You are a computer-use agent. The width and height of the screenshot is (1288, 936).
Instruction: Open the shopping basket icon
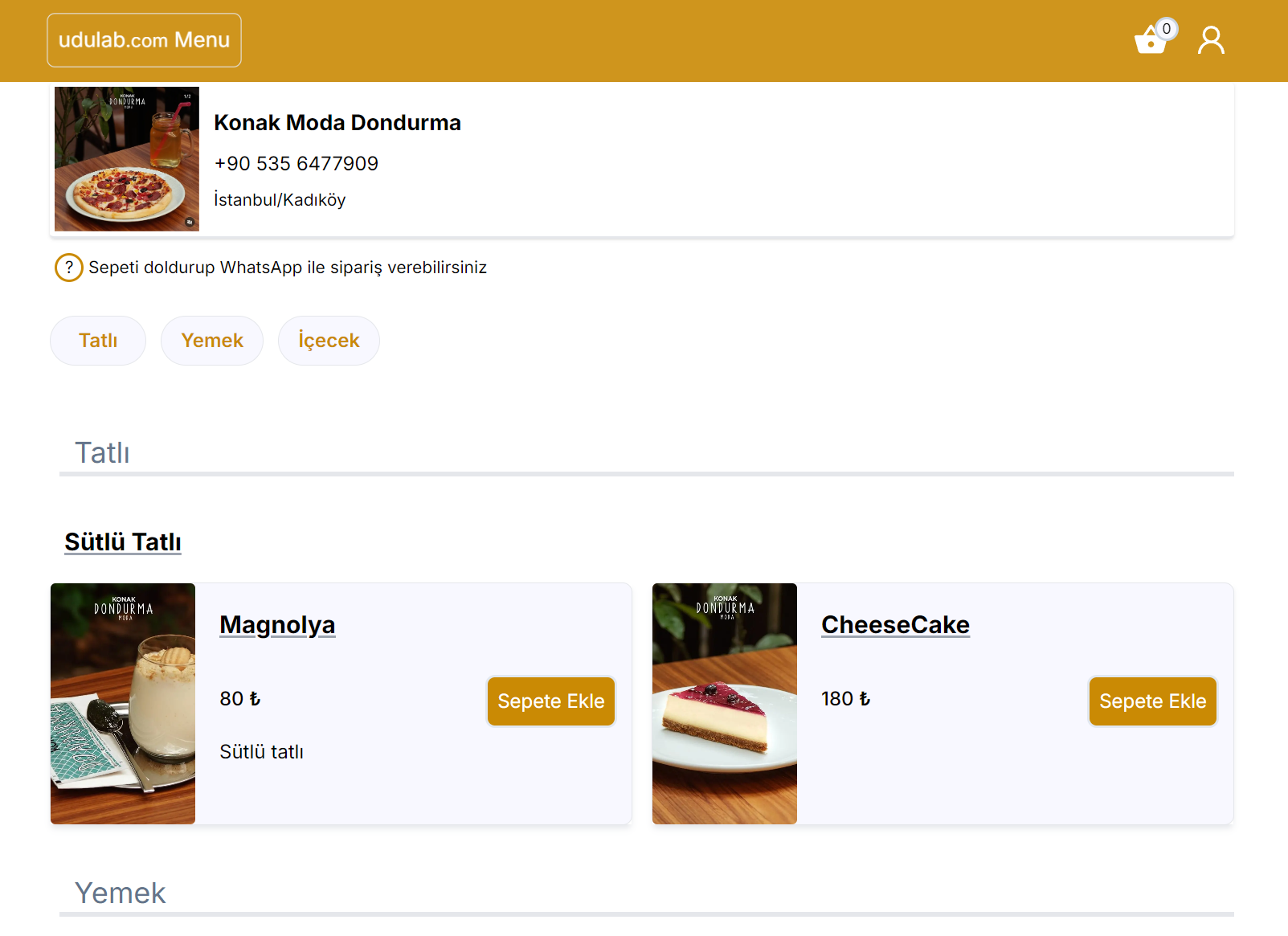(1150, 41)
